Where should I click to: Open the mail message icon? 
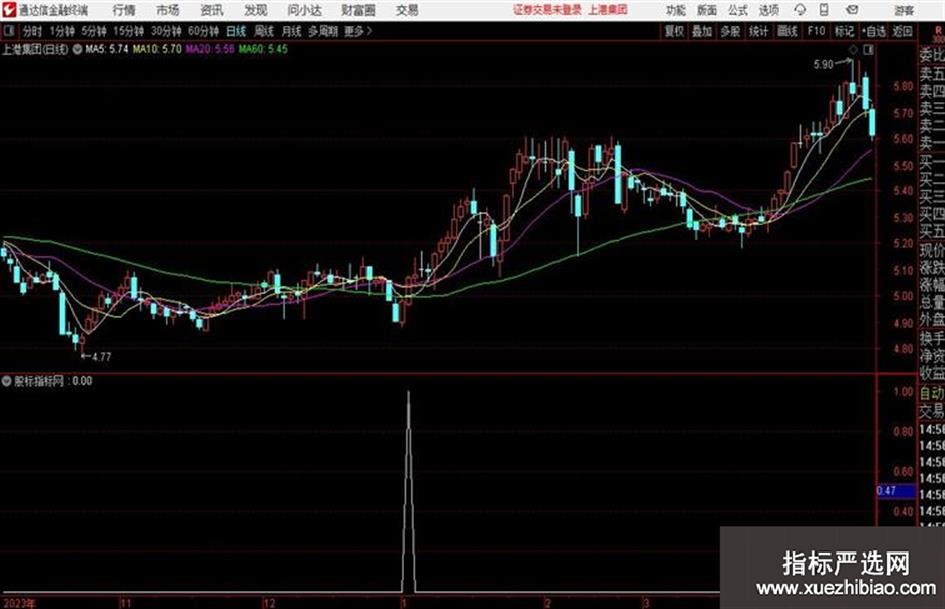852,10
